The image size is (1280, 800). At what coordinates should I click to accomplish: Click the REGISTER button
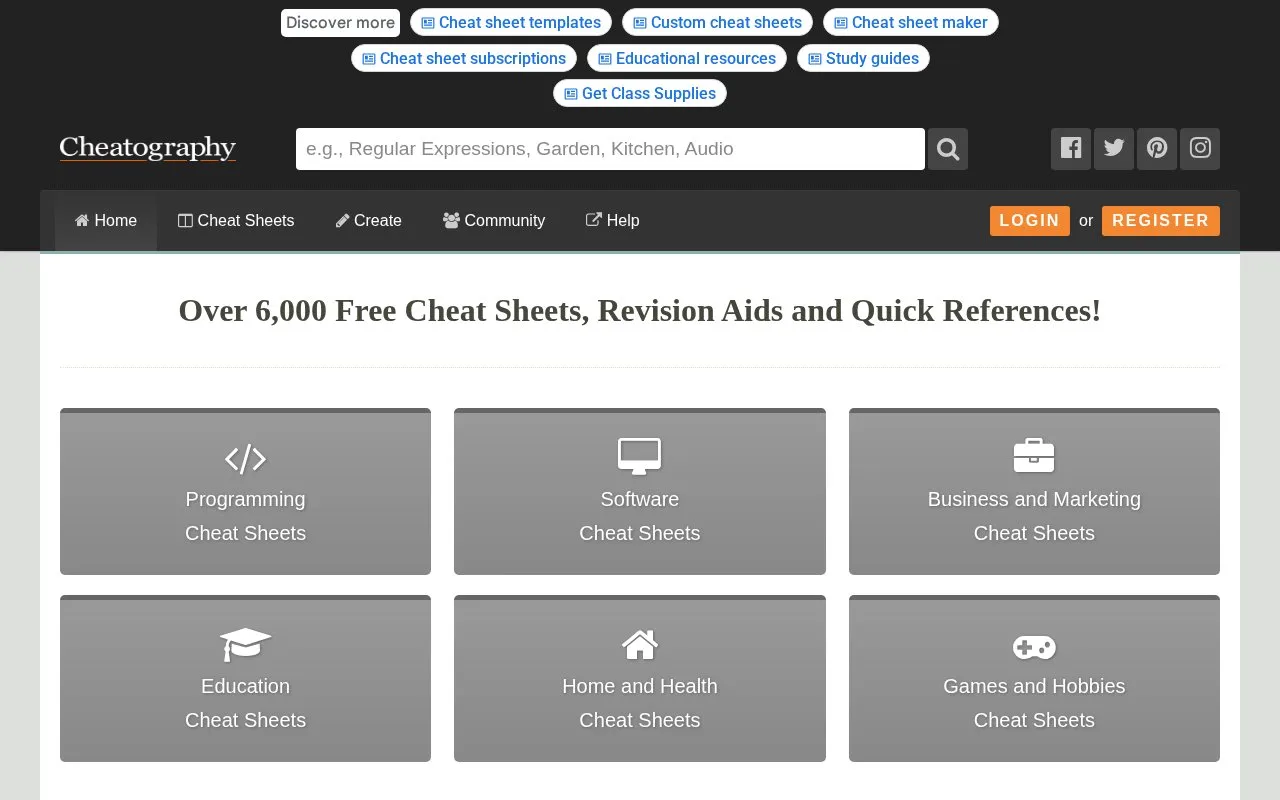point(1161,221)
